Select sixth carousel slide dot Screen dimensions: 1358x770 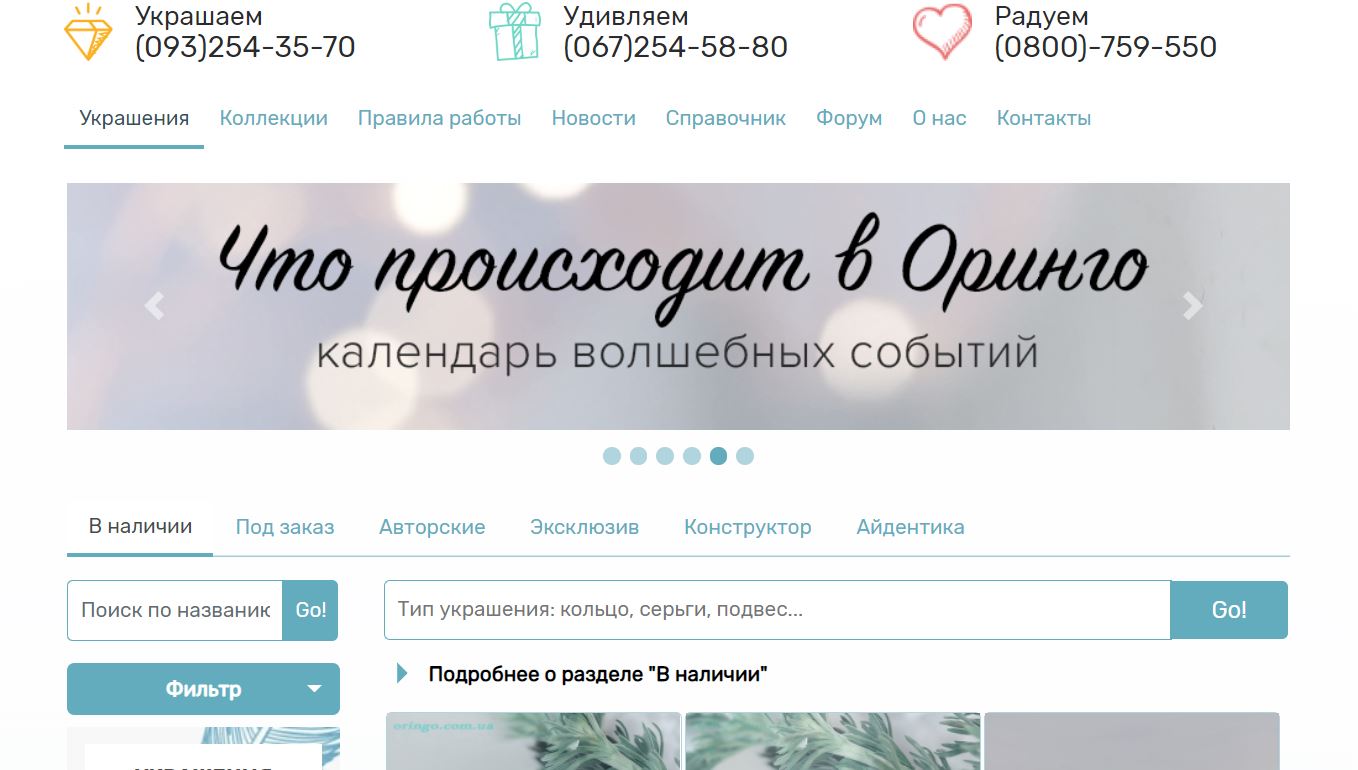point(745,456)
